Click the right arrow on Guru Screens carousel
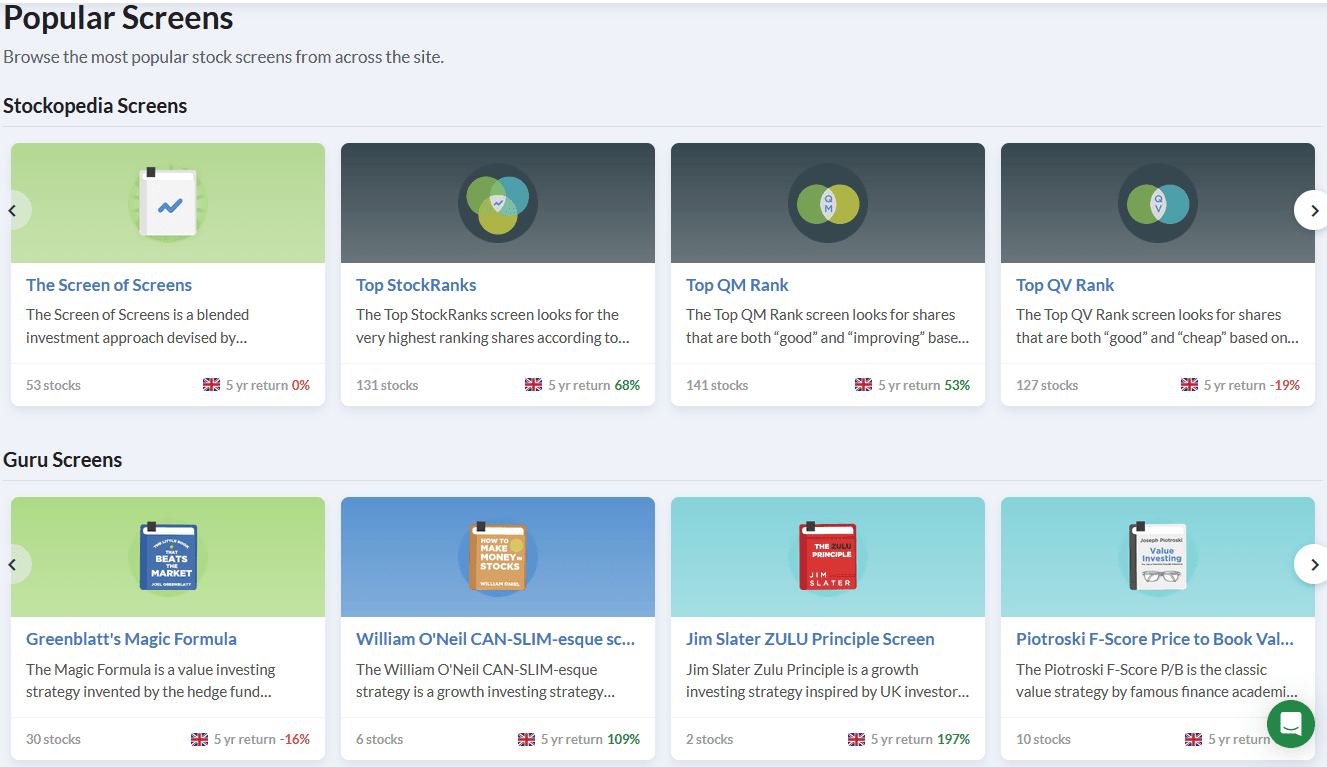Viewport: 1327px width, 767px height. click(1313, 564)
